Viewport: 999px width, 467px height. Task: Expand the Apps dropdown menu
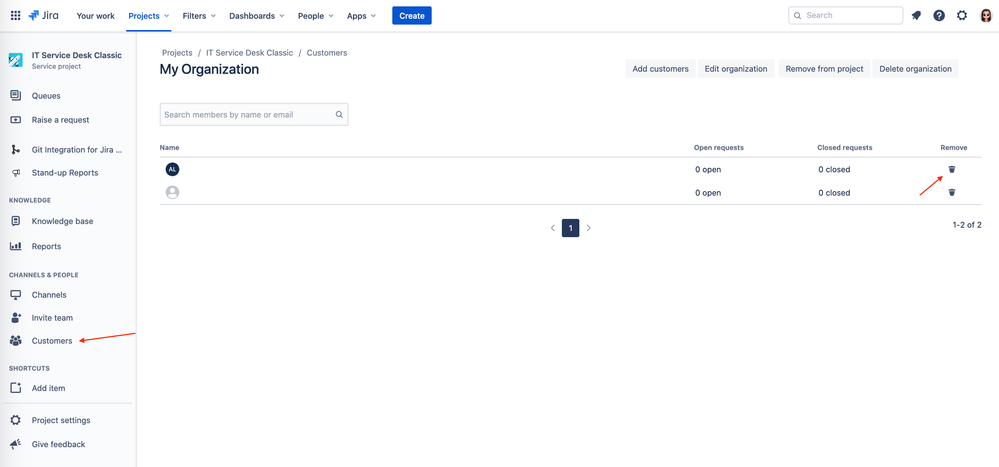(x=361, y=16)
